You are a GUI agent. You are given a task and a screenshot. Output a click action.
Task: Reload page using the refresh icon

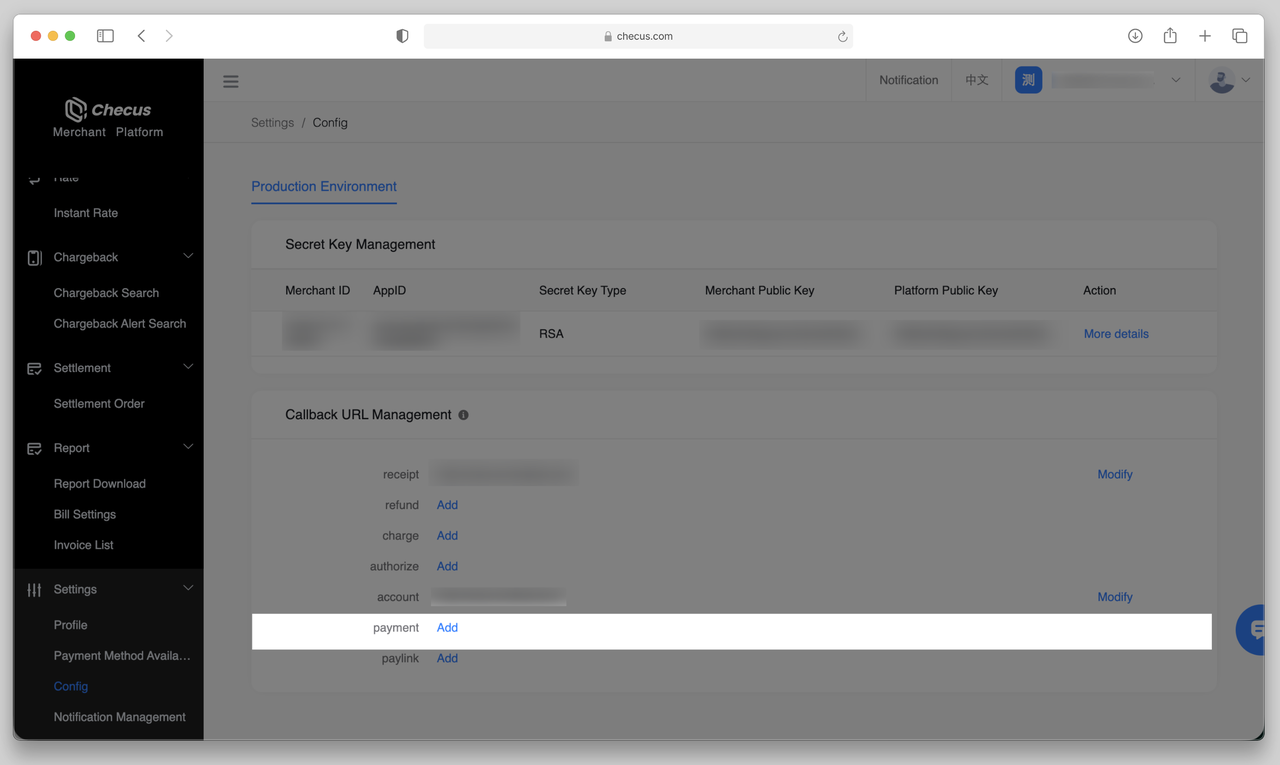coord(842,36)
